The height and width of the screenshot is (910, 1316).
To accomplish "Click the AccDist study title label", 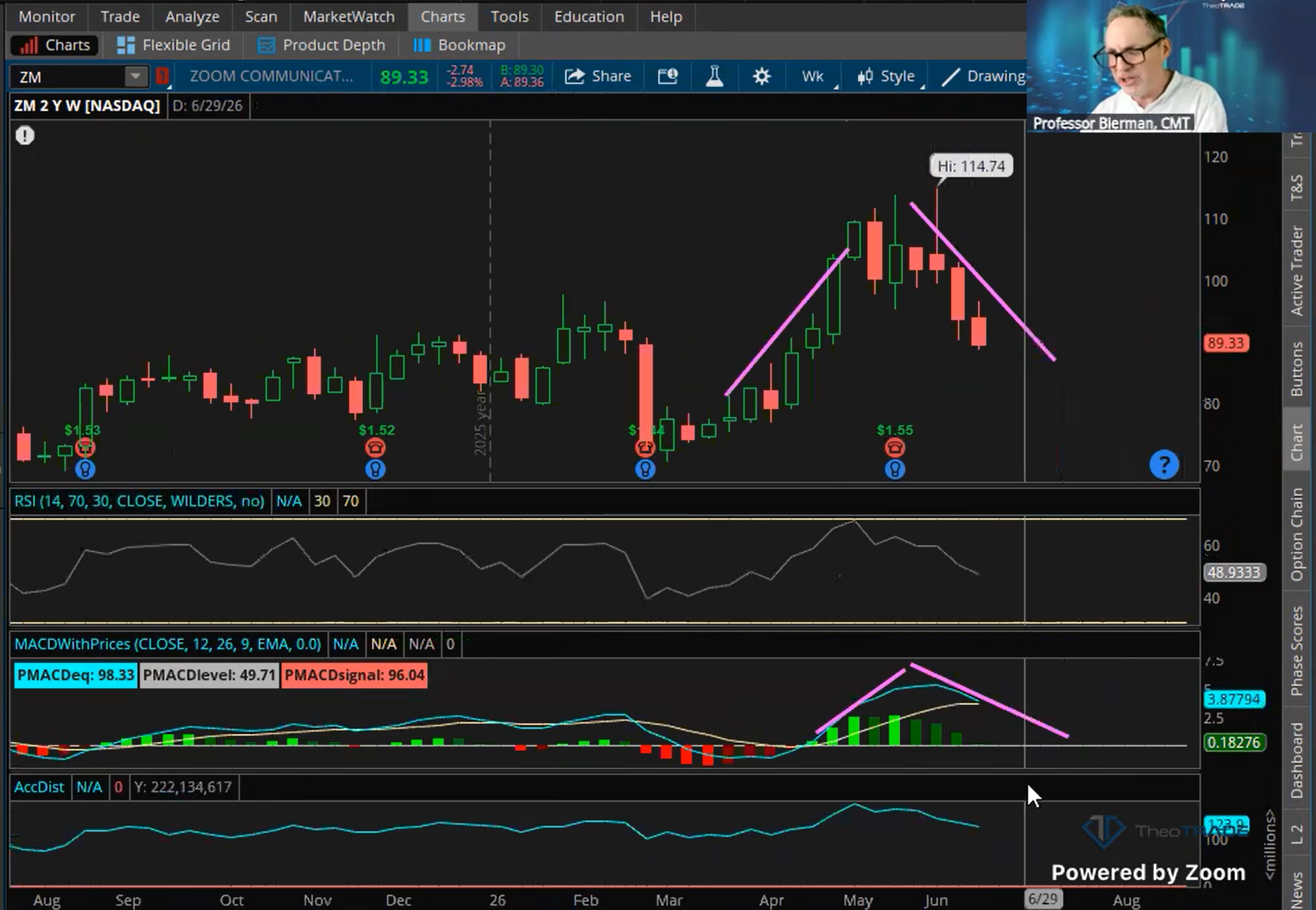I will coord(39,787).
